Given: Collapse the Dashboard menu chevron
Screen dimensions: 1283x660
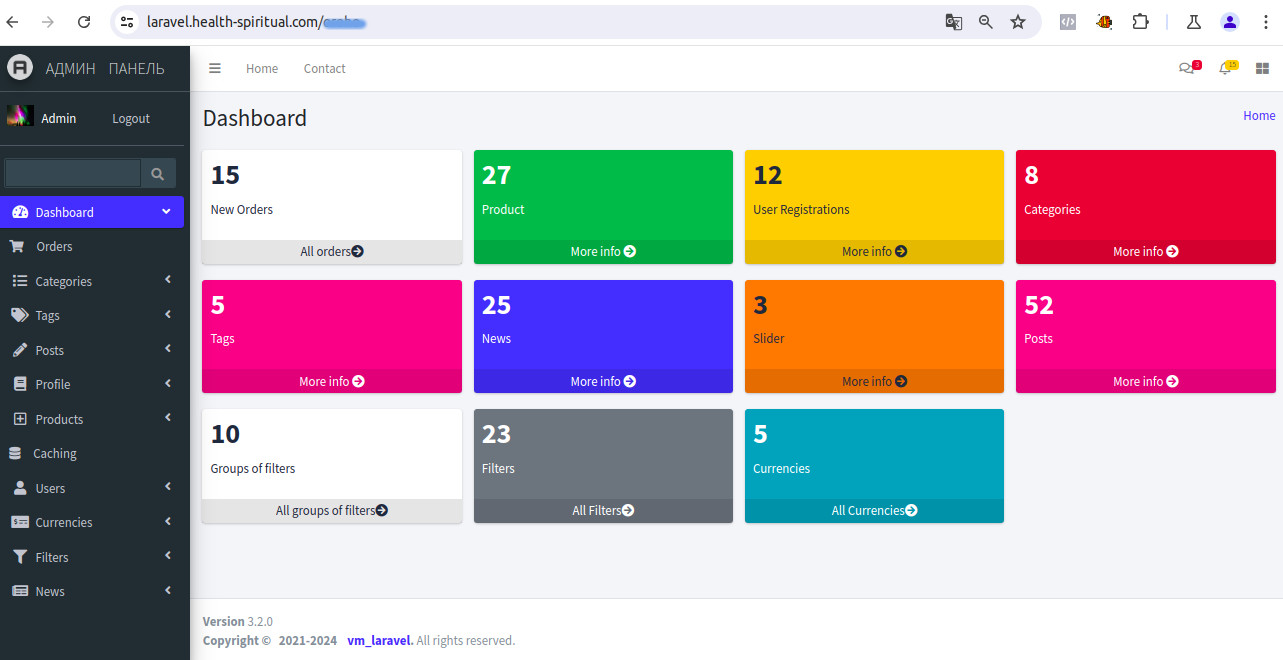Looking at the screenshot, I should click(168, 211).
